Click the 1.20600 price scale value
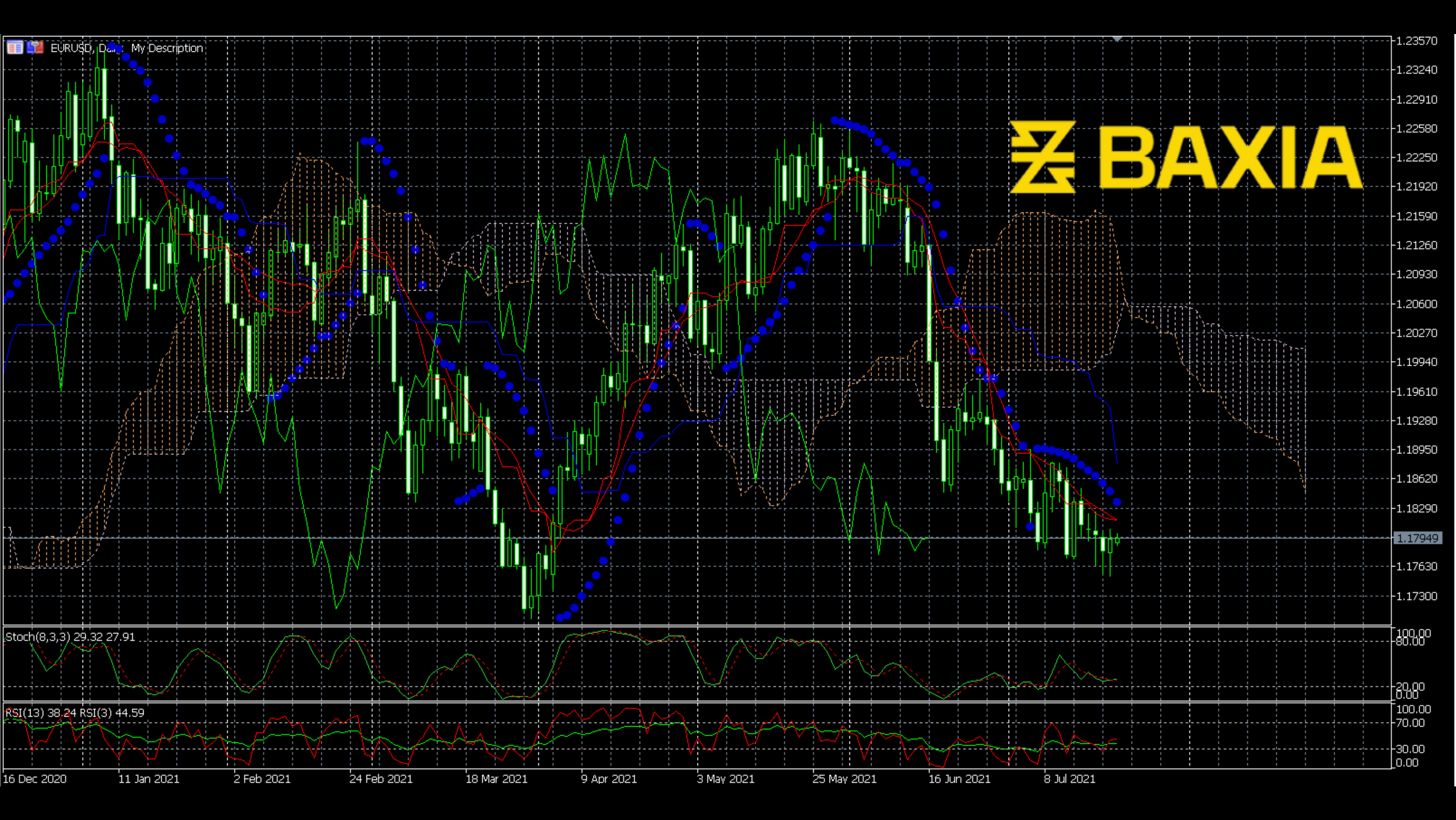This screenshot has height=820, width=1456. point(1416,304)
